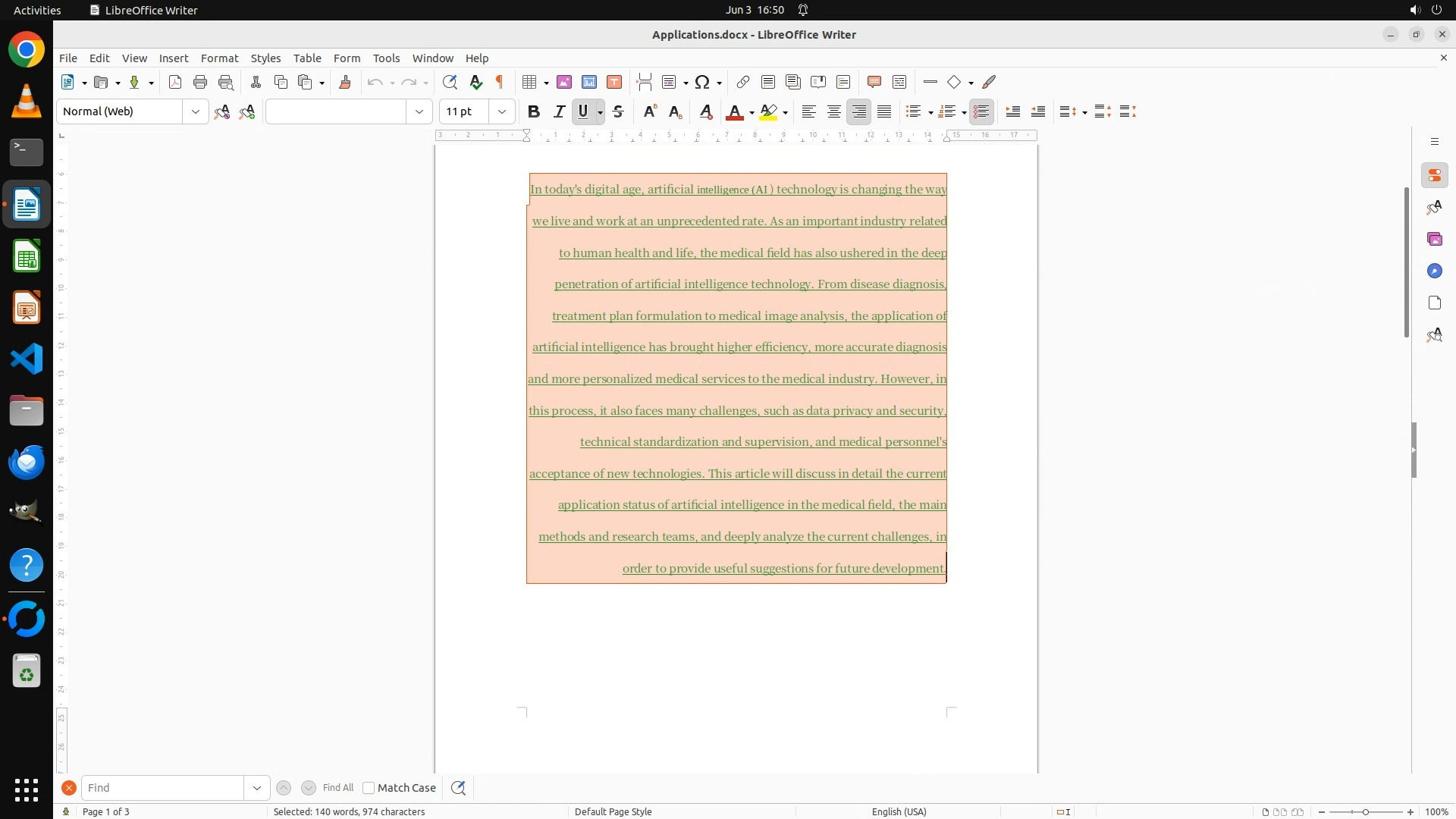This screenshot has width=1456, height=819.
Task: Click the Export as PDF icon
Action: click(x=175, y=82)
